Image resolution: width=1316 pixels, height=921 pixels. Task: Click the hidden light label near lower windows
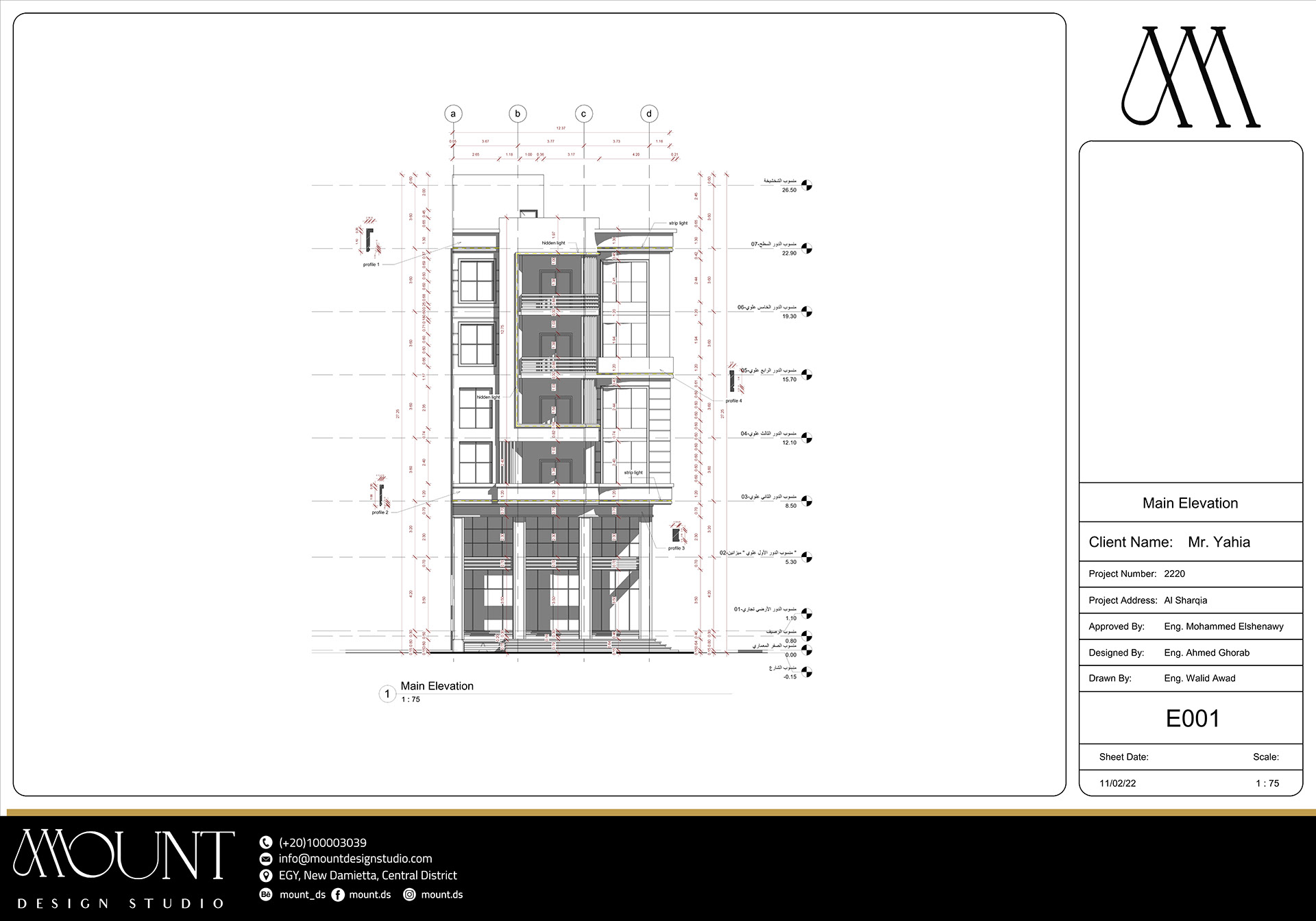click(x=488, y=397)
